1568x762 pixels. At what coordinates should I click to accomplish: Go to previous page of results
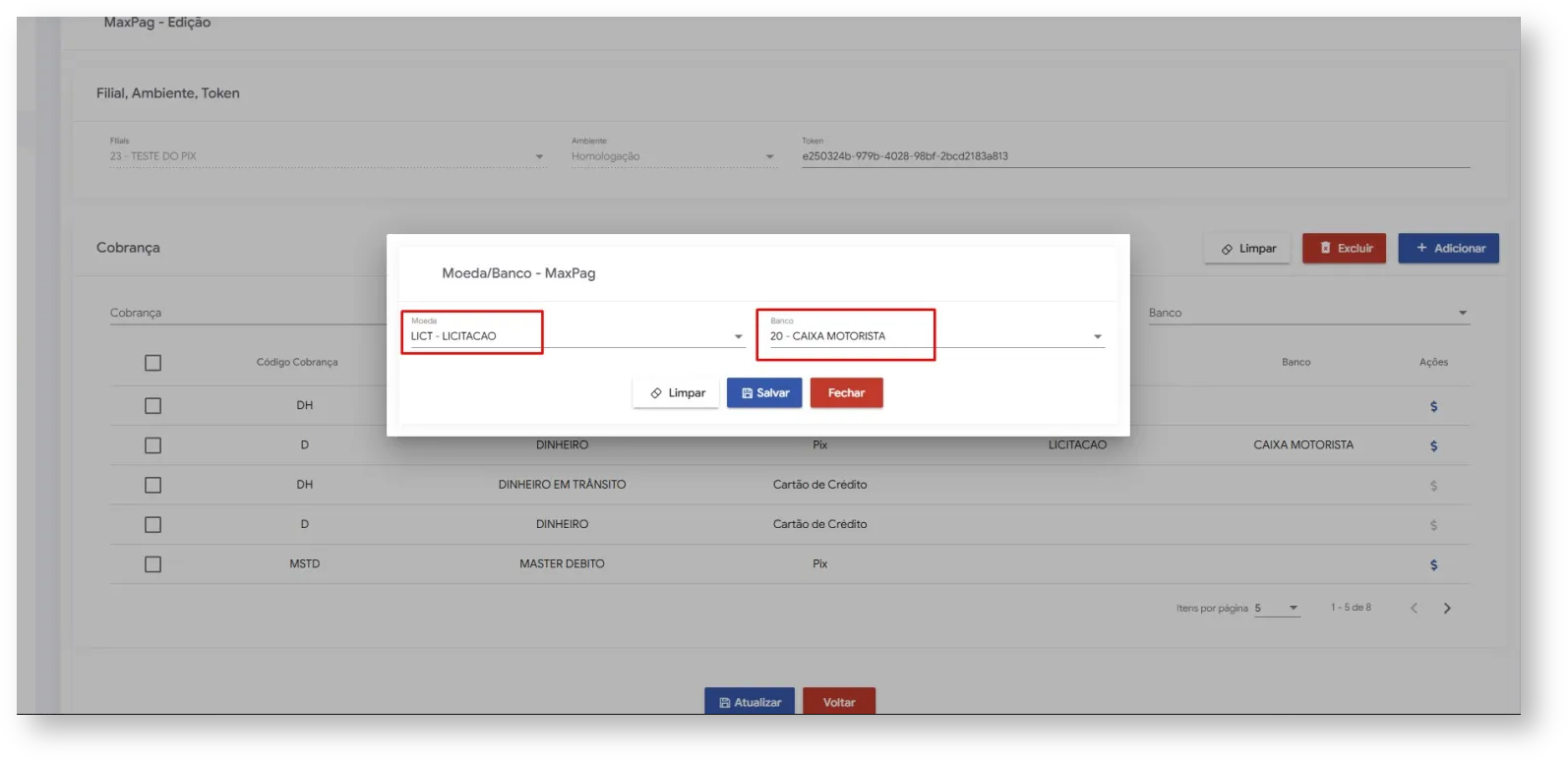1414,609
